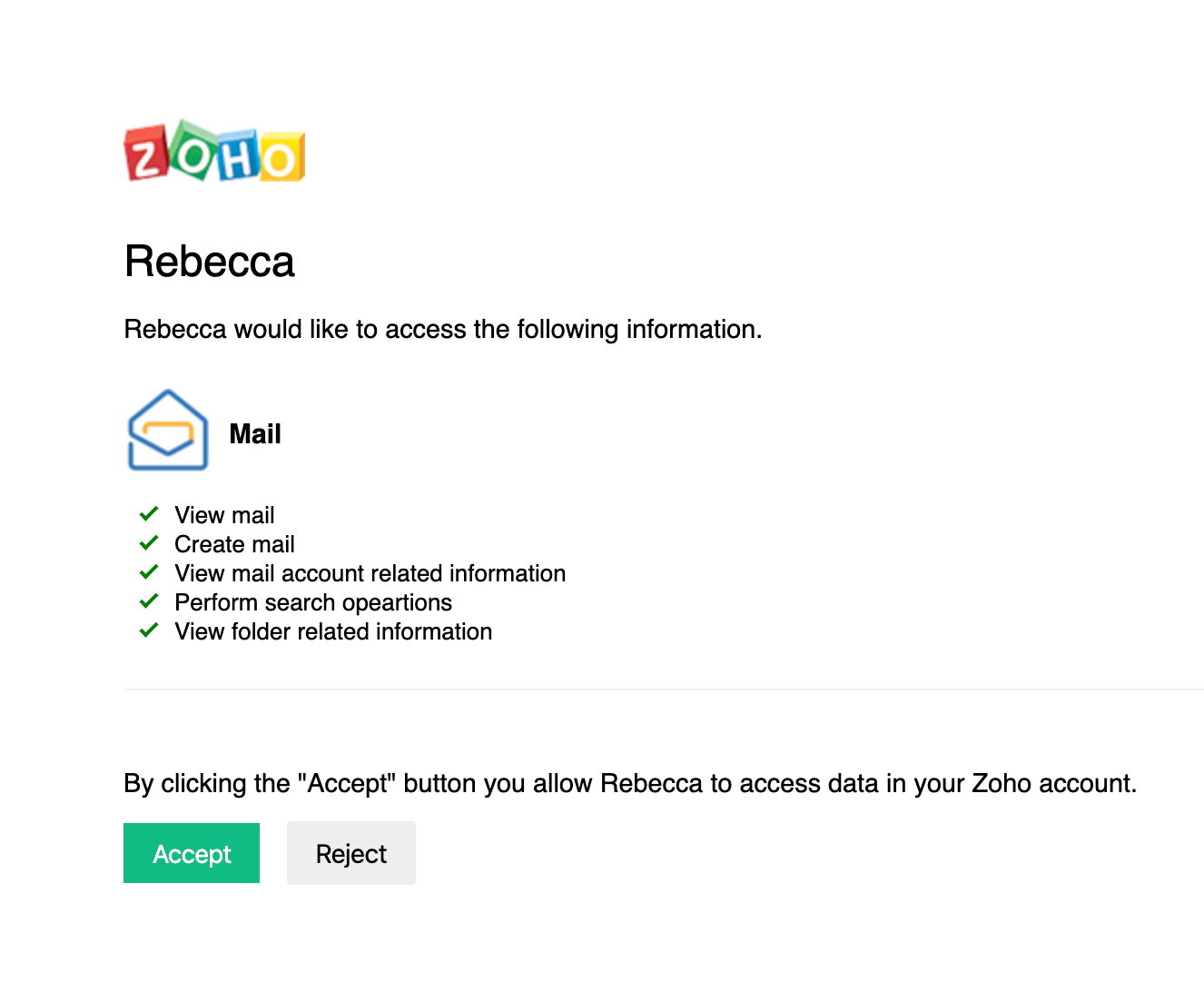The height and width of the screenshot is (992, 1204).
Task: Click the 'By clicking the Accept button' notice
Action: point(629,783)
